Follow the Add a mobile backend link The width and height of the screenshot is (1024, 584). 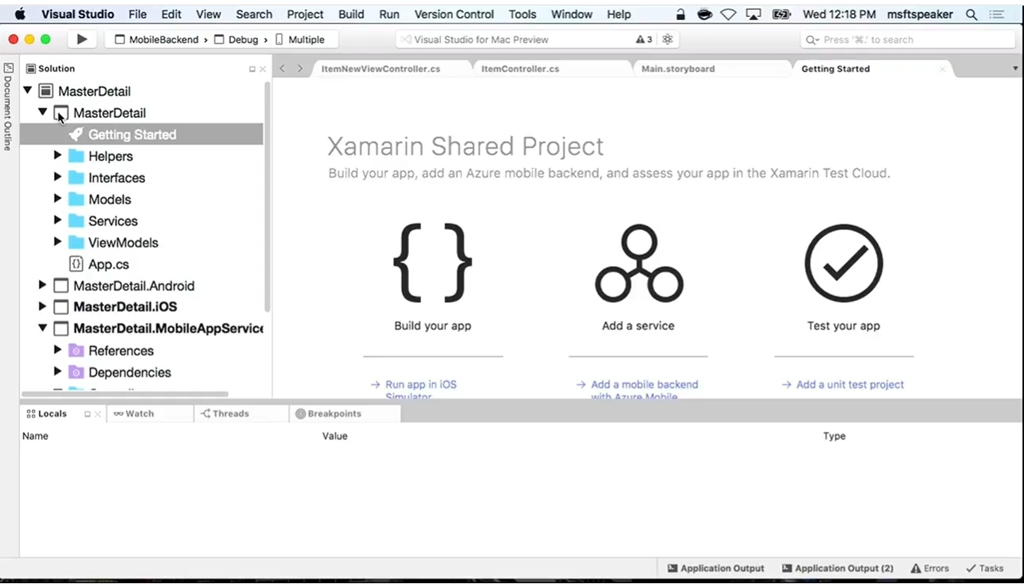click(x=645, y=390)
